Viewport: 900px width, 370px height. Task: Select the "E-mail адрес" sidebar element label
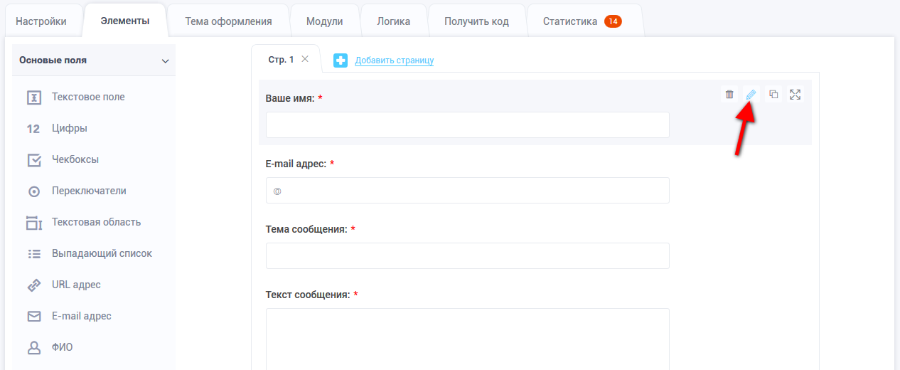pyautogui.click(x=82, y=316)
